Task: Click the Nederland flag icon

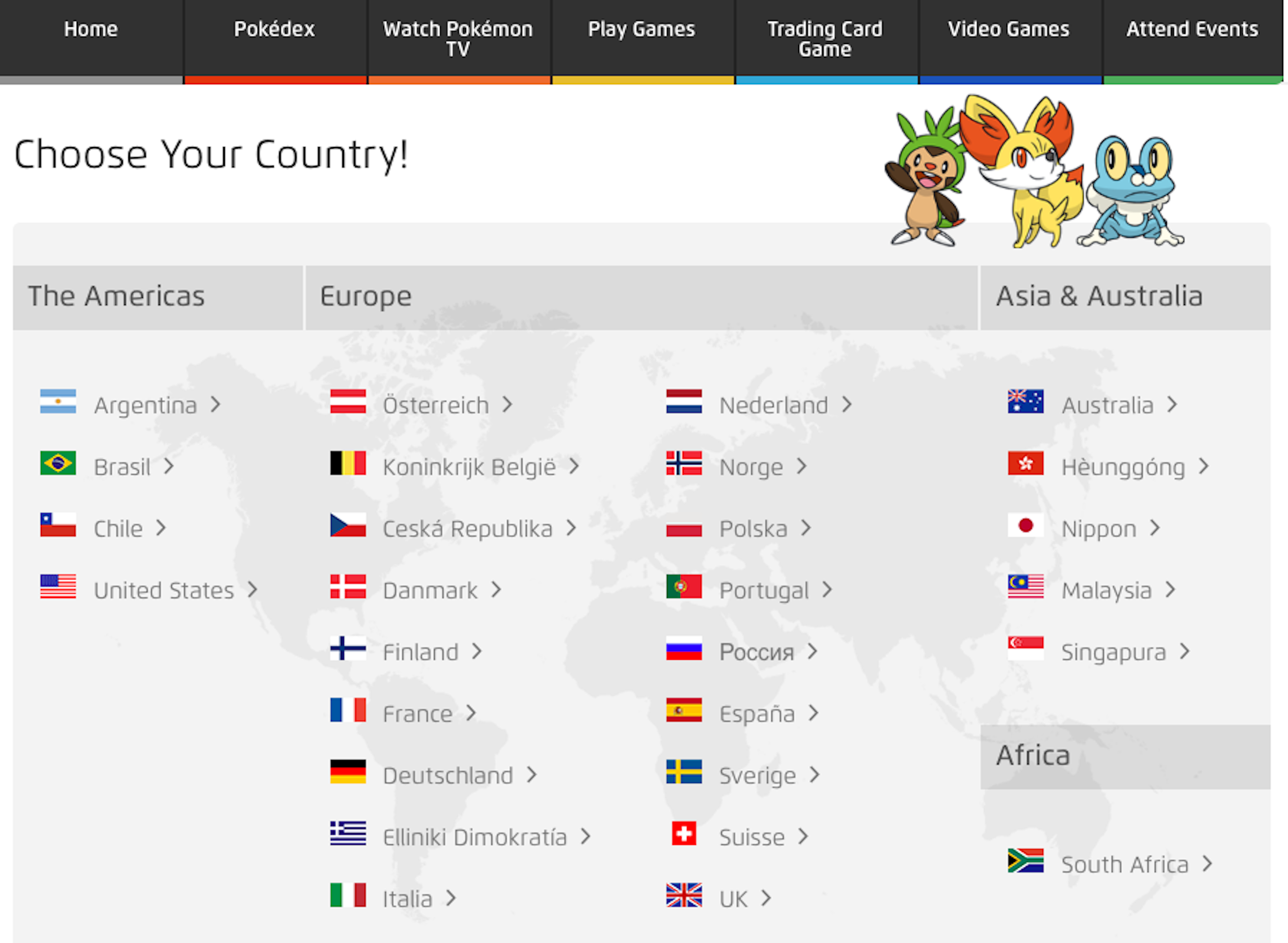Action: coord(684,402)
